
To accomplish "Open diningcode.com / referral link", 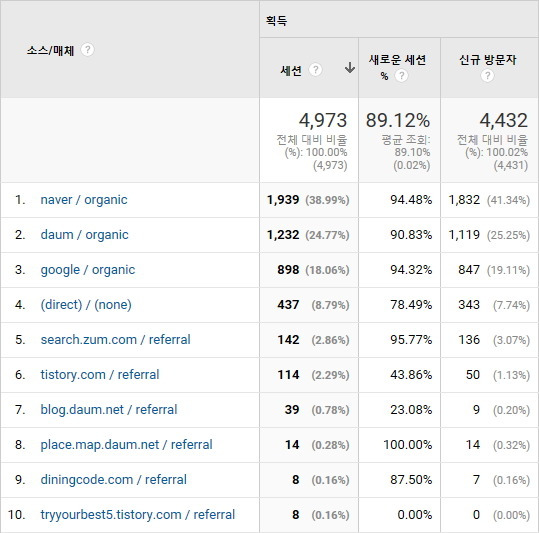I will pos(113,480).
